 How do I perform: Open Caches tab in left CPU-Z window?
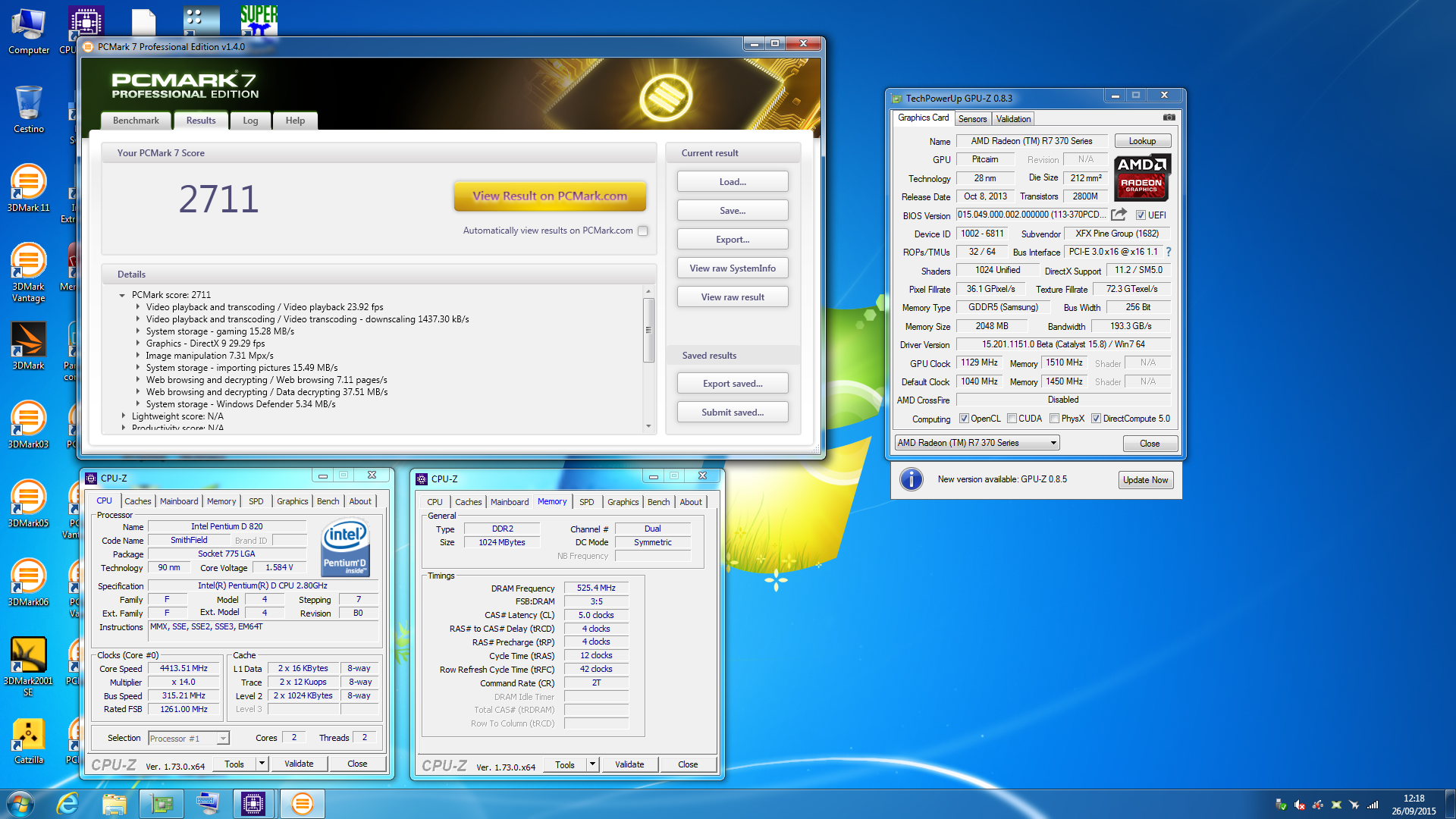tap(138, 501)
